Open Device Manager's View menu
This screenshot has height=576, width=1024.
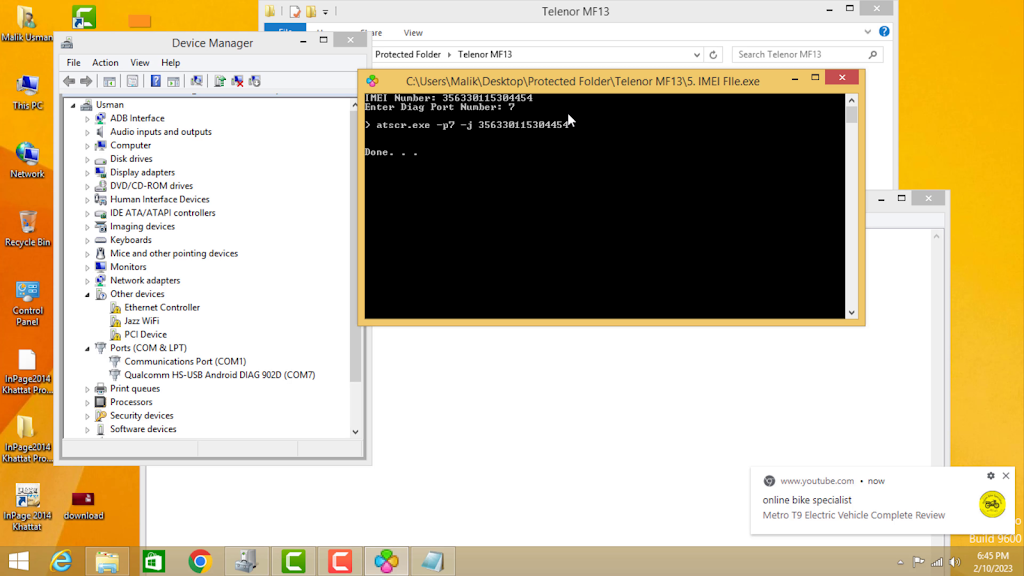click(140, 63)
